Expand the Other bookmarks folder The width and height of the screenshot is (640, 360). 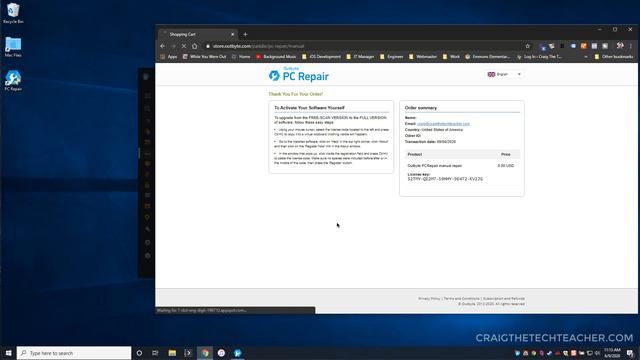[613, 57]
